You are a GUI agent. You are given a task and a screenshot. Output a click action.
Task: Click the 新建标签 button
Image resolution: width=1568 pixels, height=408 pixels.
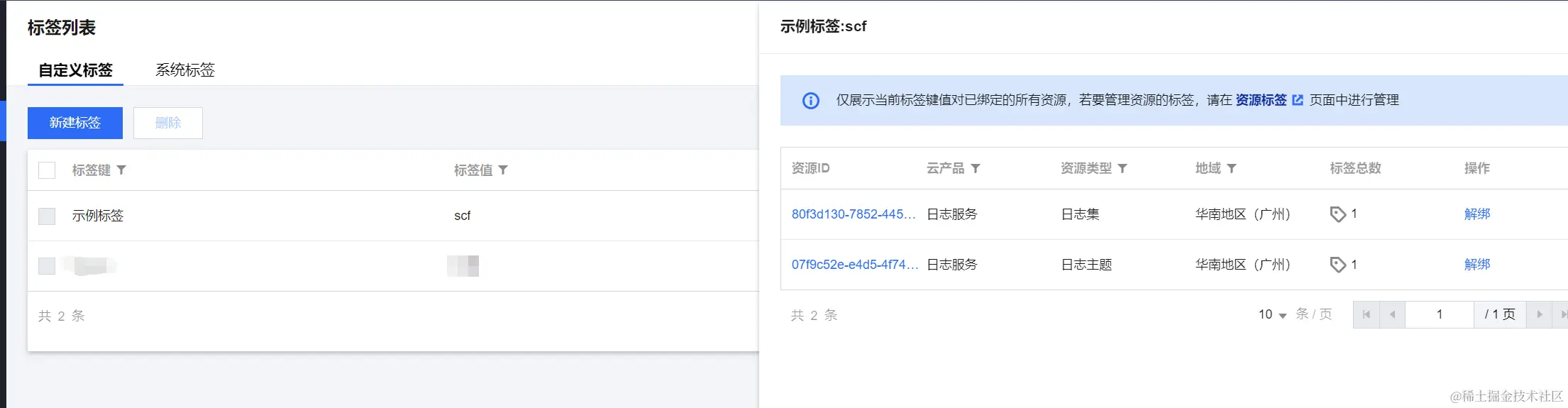click(x=75, y=123)
